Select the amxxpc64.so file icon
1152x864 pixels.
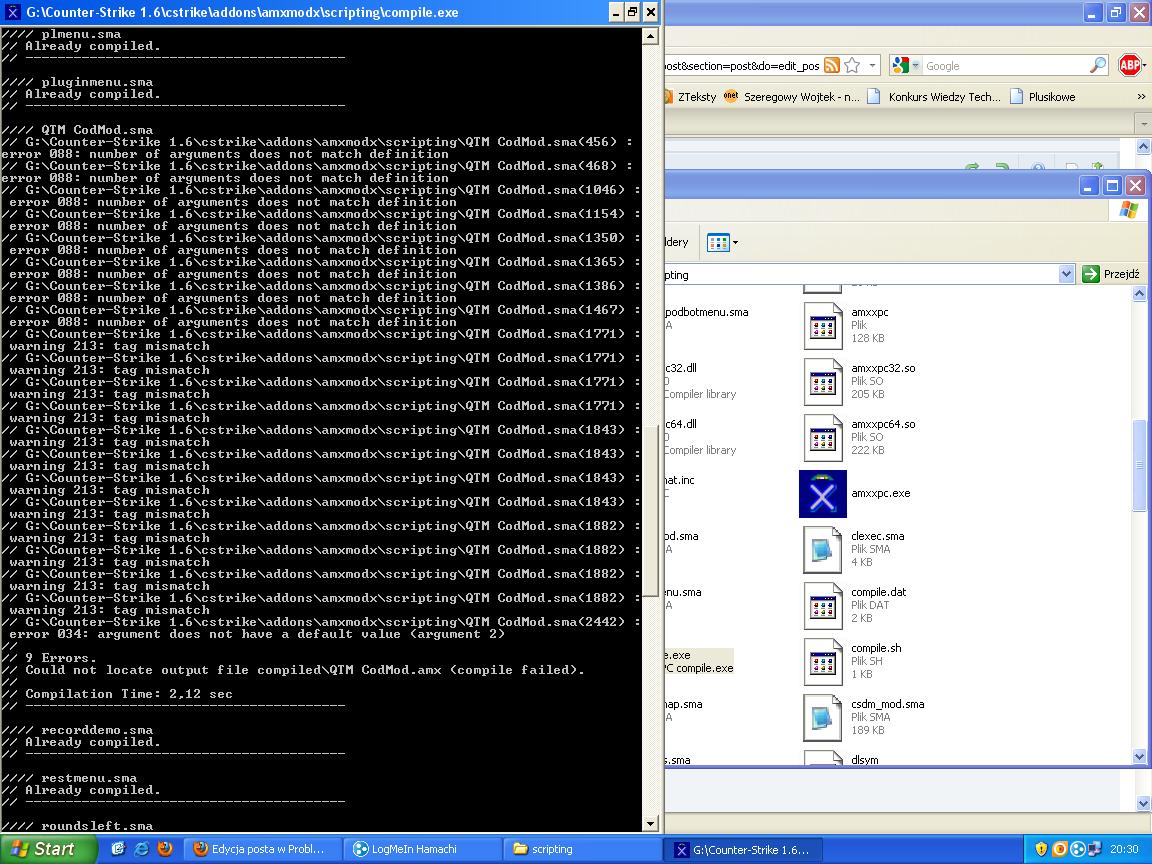(822, 437)
